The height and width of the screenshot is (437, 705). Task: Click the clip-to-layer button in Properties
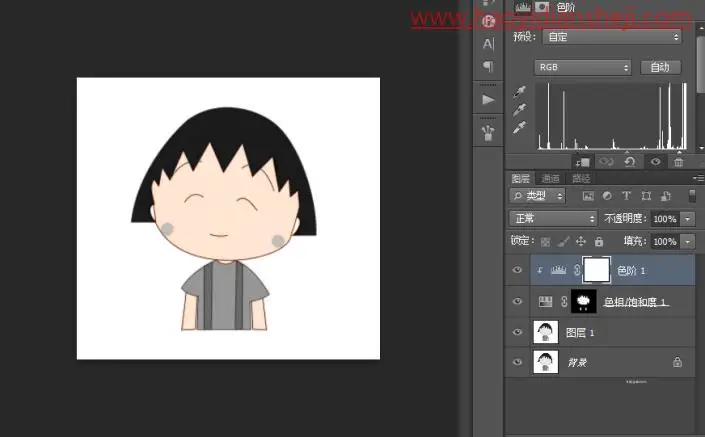point(583,162)
